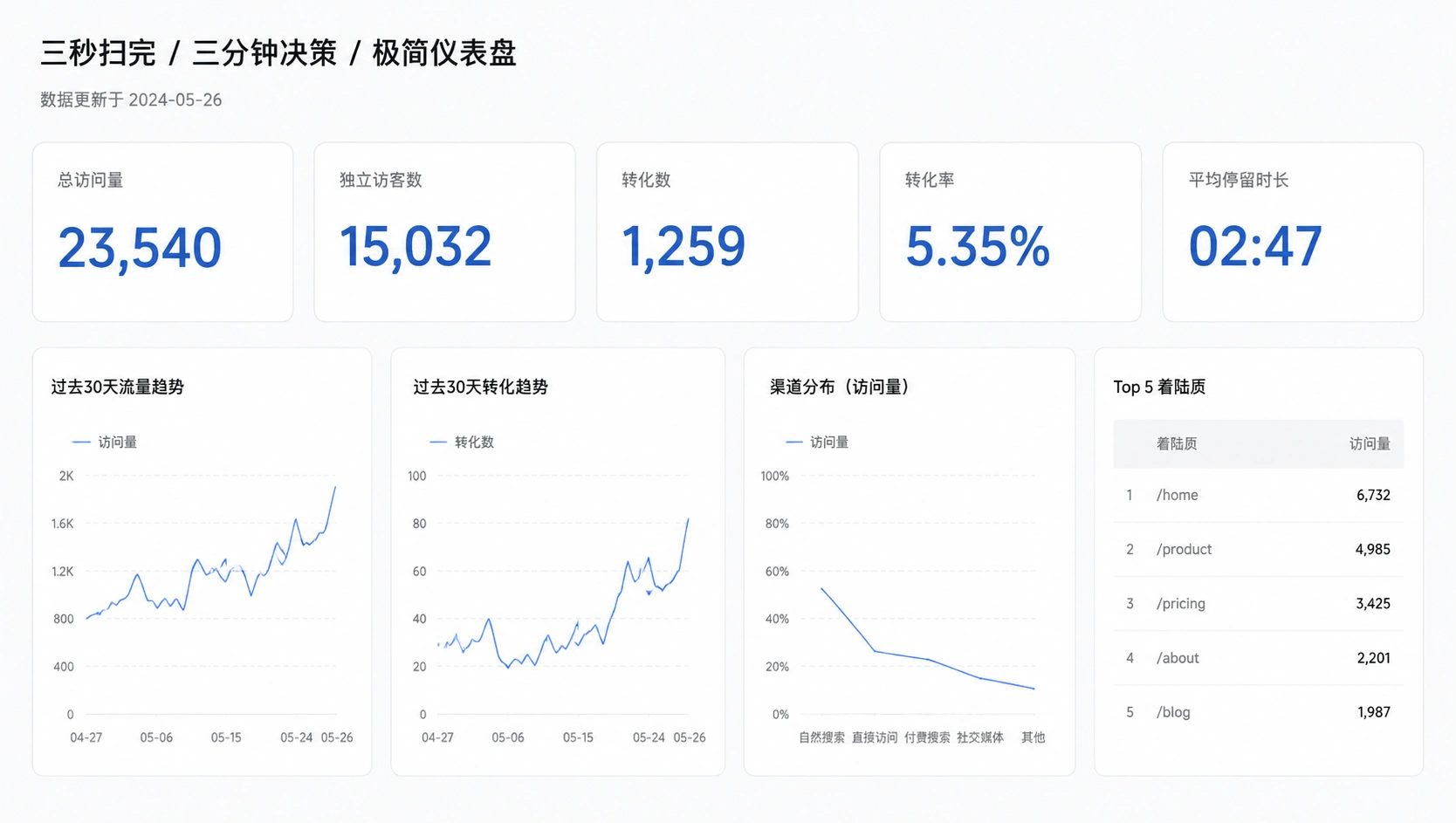Viewport: 1456px width, 823px height.
Task: Click the 自然搜索 axis label
Action: [821, 737]
